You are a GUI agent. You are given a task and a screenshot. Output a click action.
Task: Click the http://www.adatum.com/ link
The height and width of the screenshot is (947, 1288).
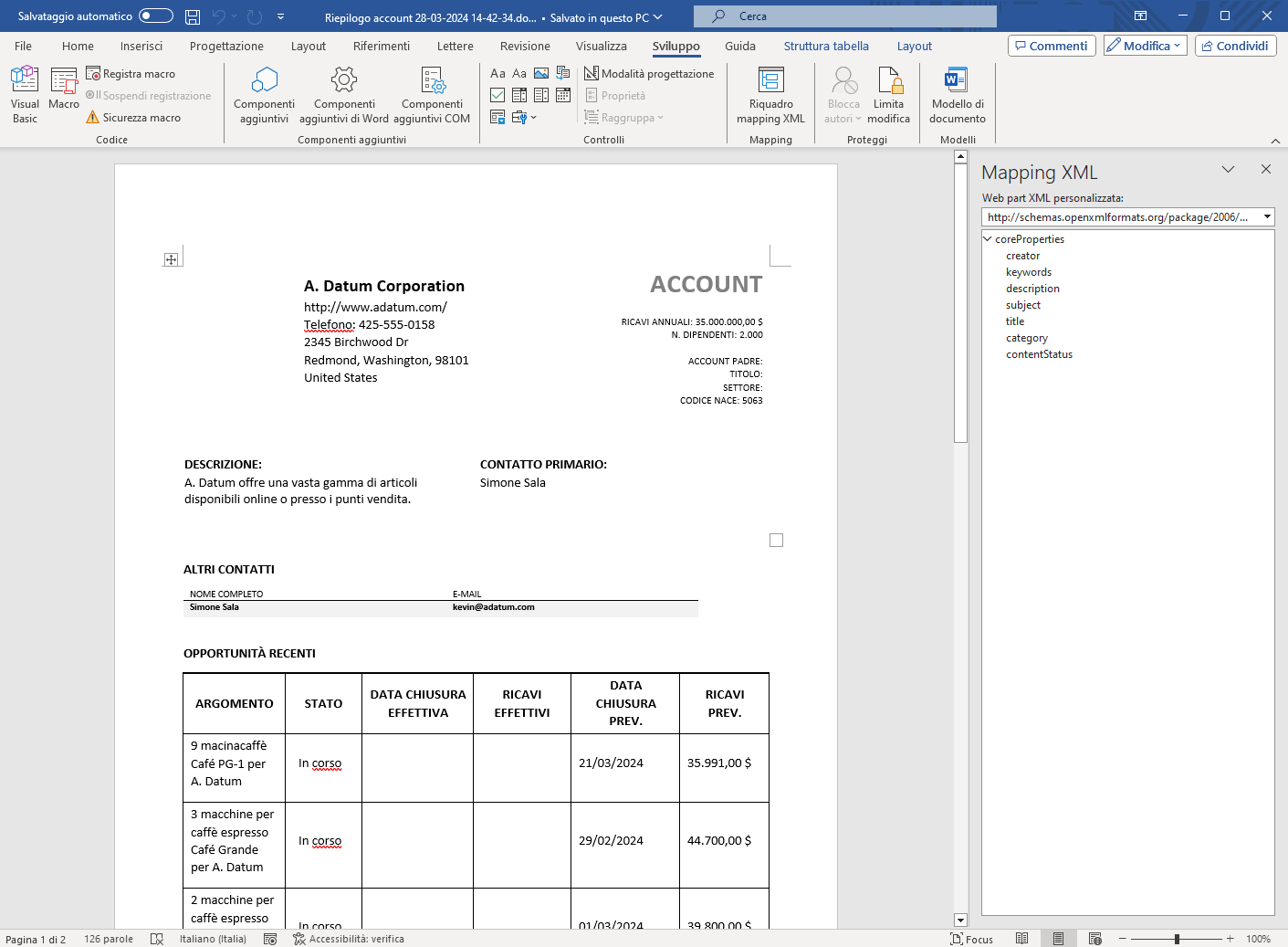(x=375, y=307)
